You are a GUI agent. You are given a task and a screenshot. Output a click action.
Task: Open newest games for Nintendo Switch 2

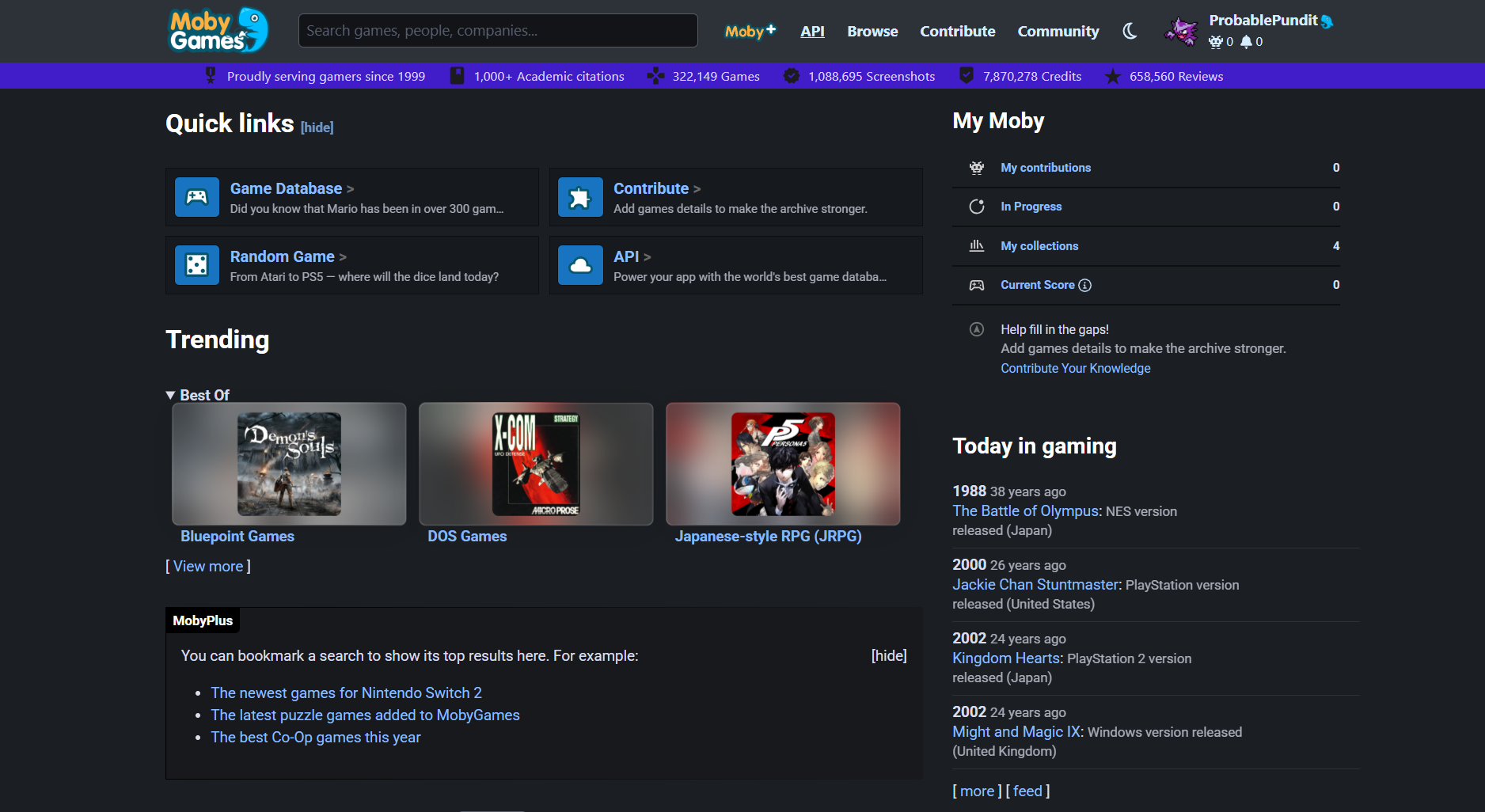(x=346, y=692)
